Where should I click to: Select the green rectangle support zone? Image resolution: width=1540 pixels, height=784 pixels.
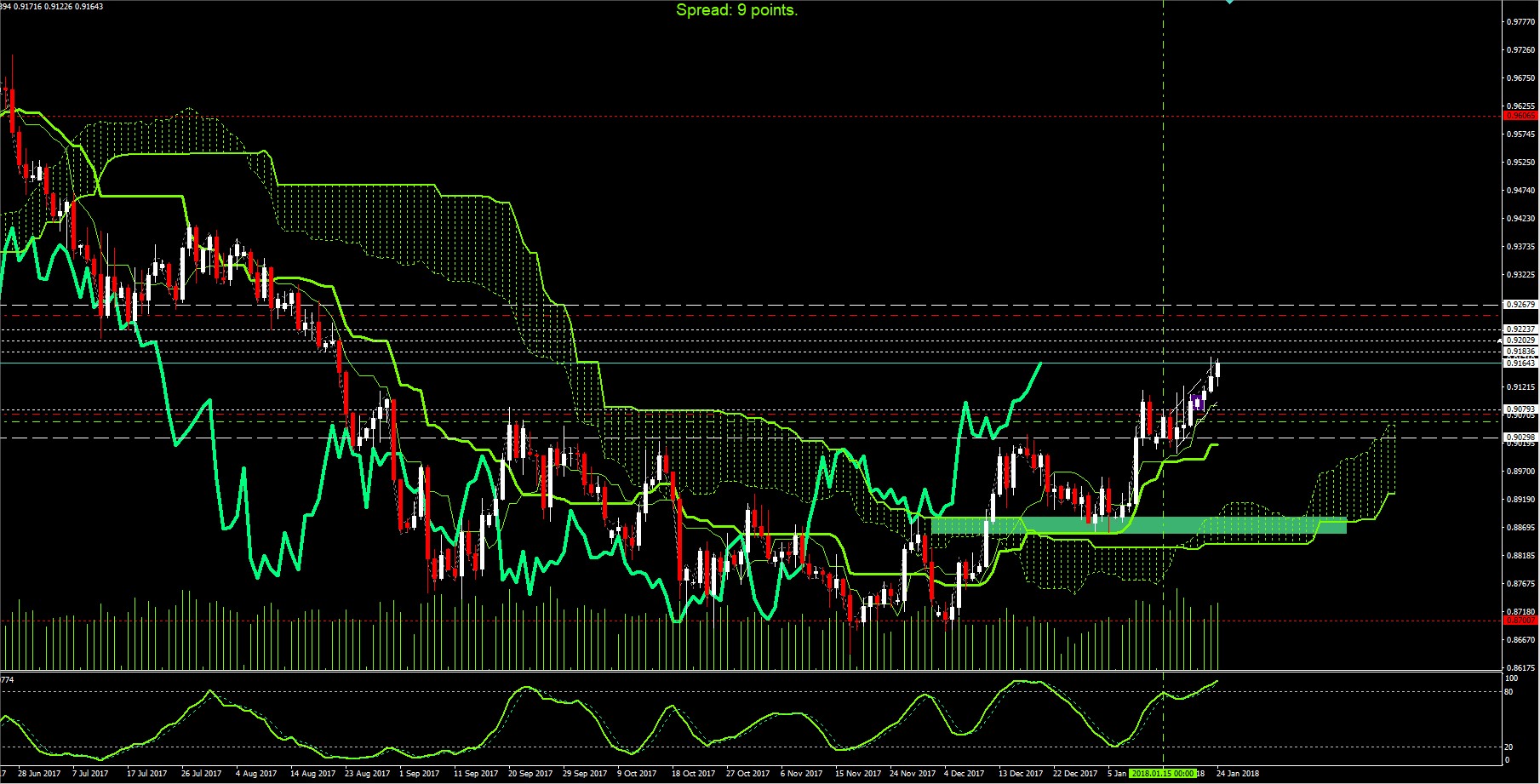click(1139, 524)
